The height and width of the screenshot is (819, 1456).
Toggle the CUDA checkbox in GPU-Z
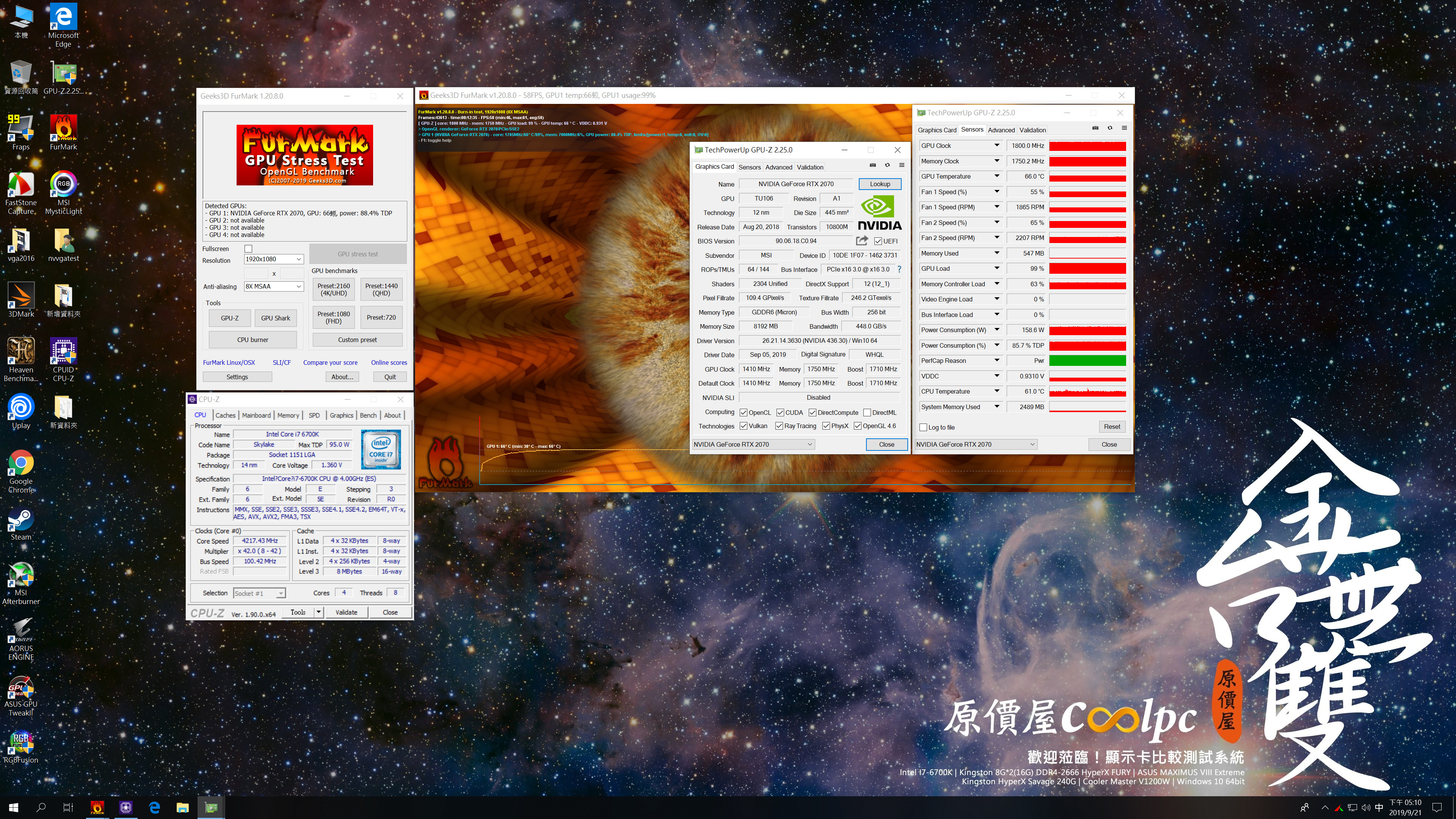click(780, 413)
